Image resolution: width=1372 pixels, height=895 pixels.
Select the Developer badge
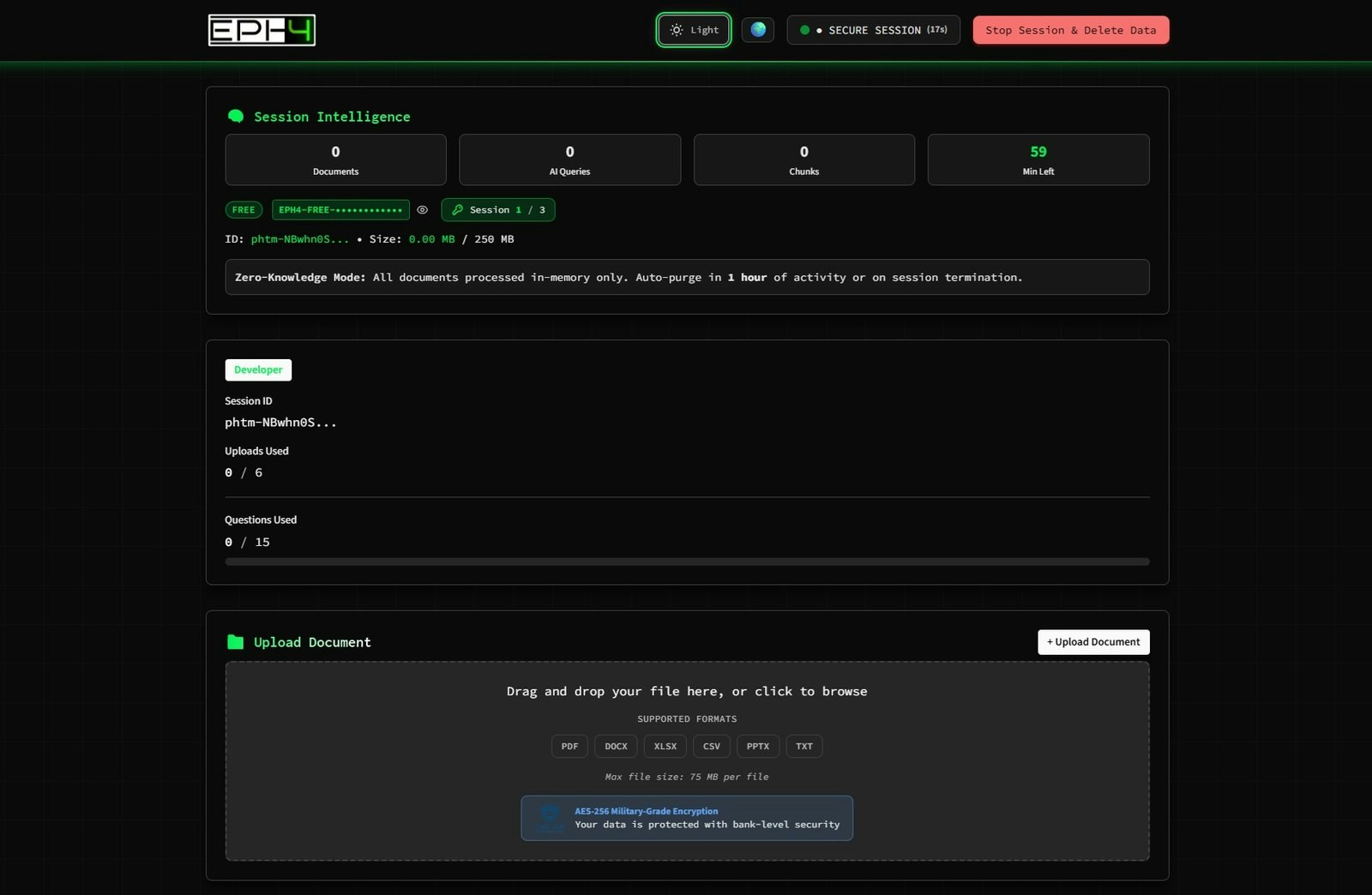tap(258, 369)
